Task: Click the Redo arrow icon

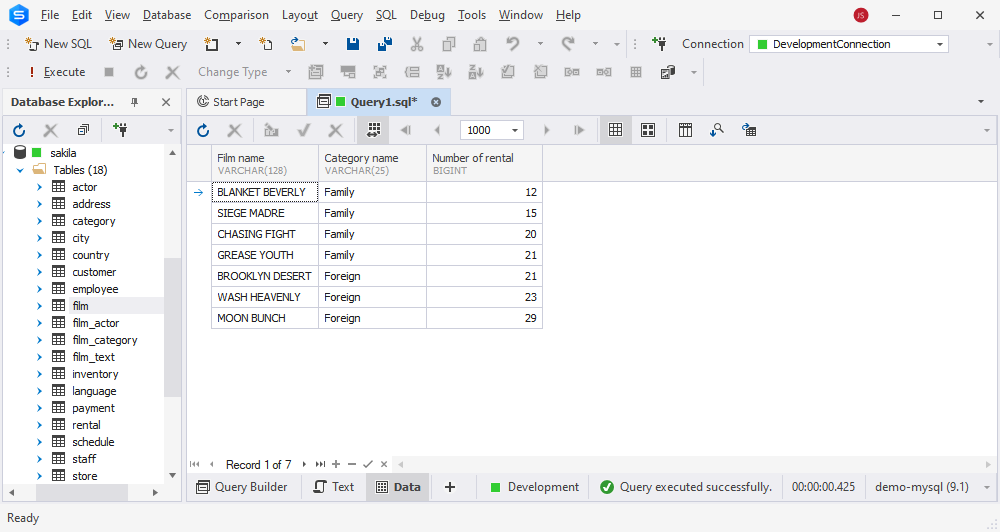Action: 568,44
